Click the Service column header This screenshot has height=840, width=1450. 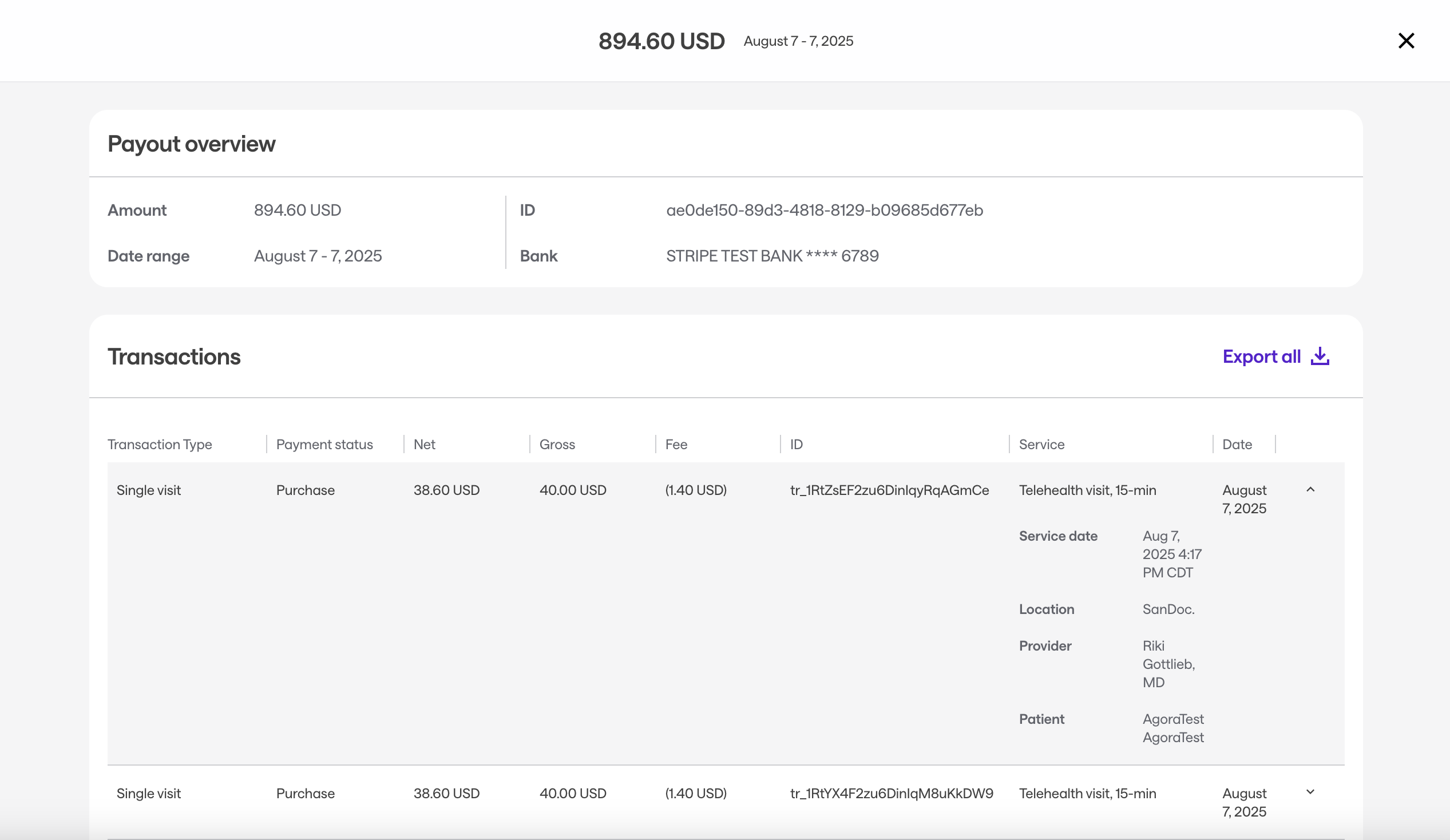coord(1041,444)
